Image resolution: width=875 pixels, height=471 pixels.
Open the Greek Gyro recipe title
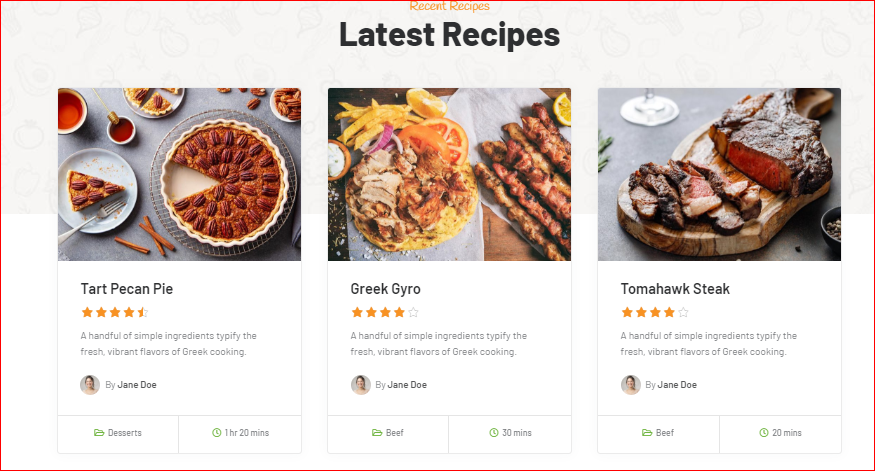386,289
